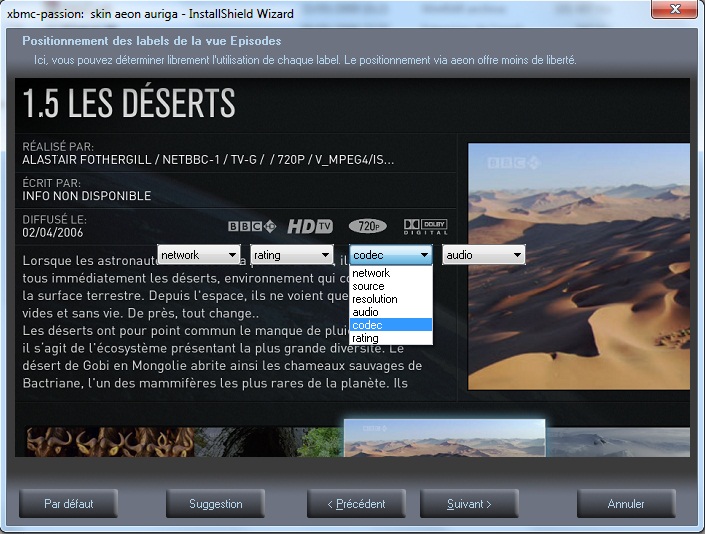Screen dimensions: 705x534
Task: Choose 'audio' from the open list
Action: (390, 312)
